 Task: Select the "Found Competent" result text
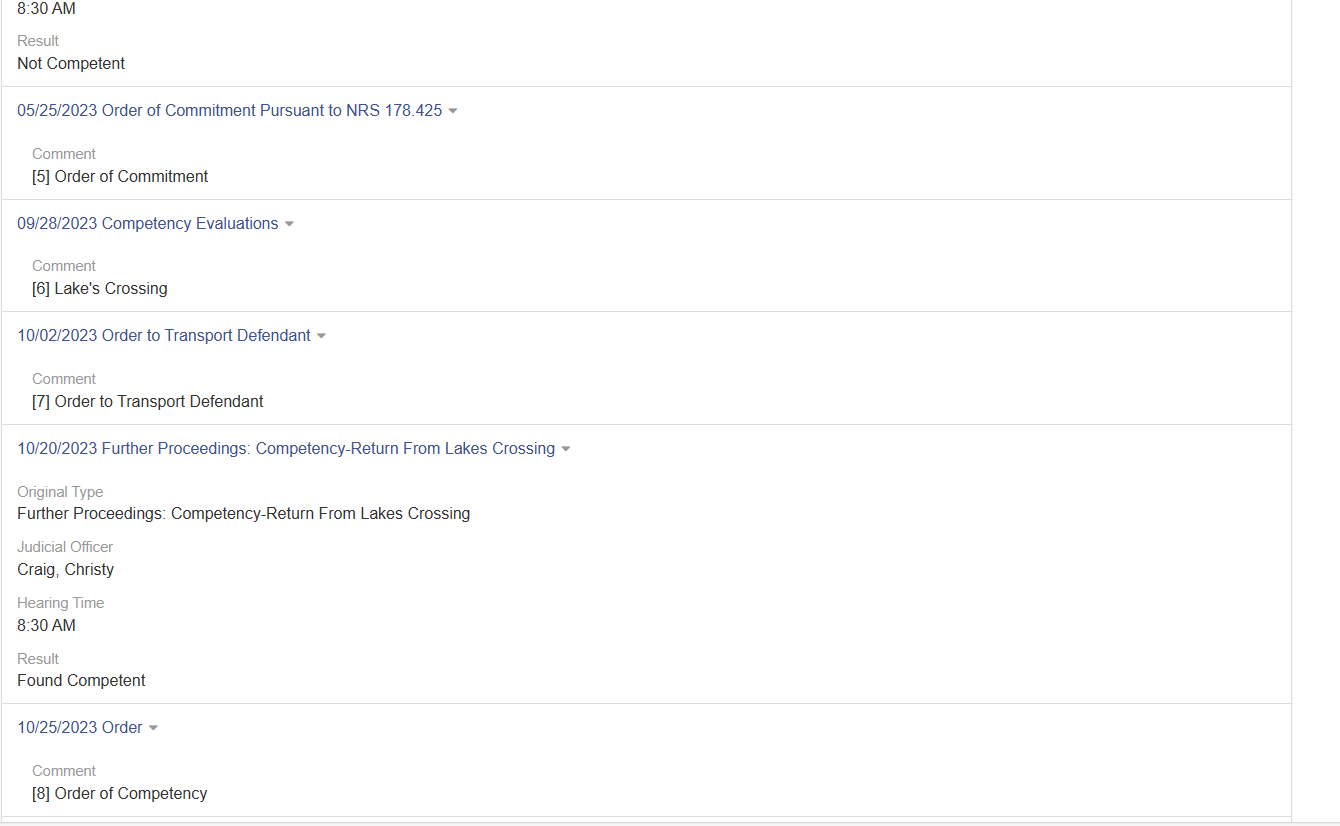81,681
